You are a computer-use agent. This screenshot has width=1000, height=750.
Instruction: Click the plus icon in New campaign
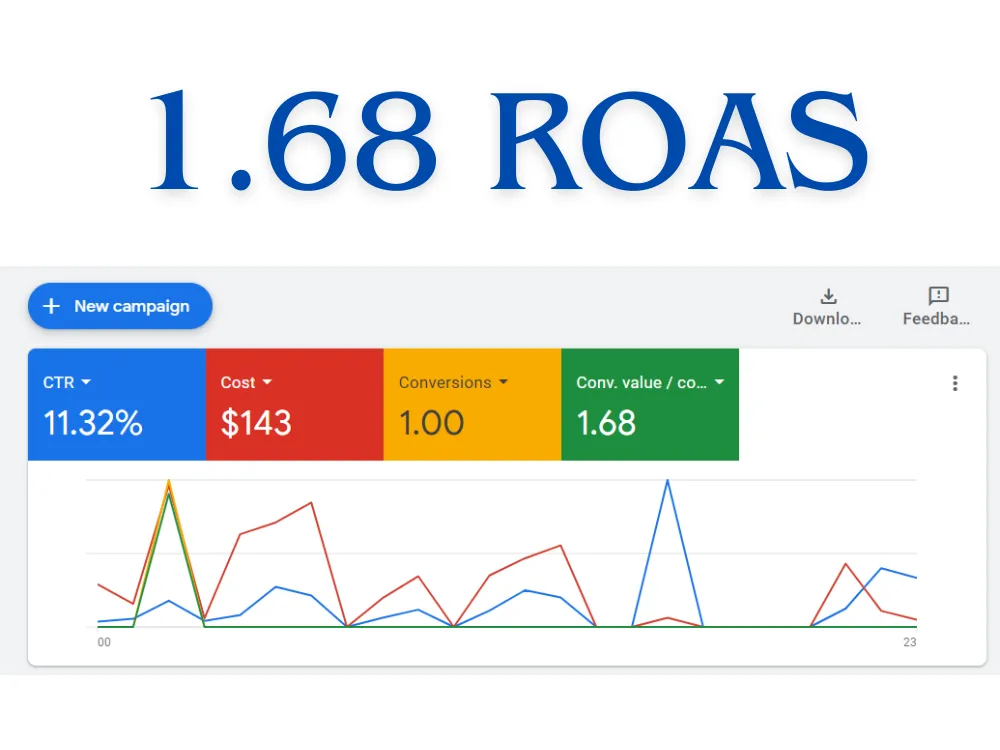[x=52, y=306]
